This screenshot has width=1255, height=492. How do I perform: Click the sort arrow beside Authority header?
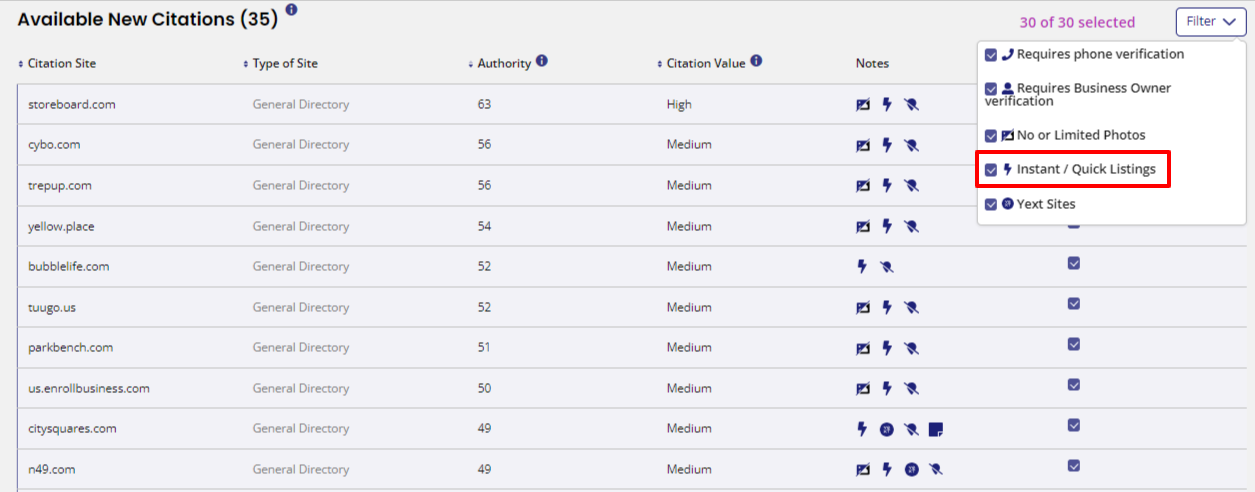(x=471, y=64)
